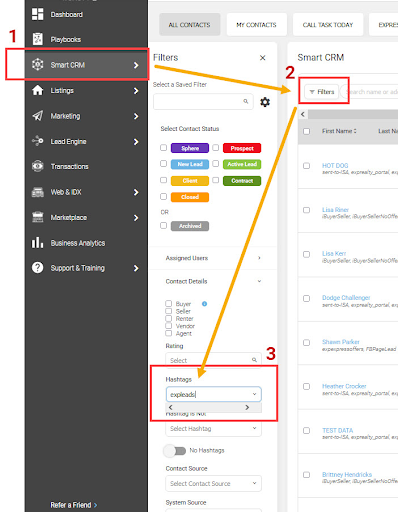This screenshot has width=398, height=512.
Task: Select the Smart CRM gear icon
Action: 37,64
